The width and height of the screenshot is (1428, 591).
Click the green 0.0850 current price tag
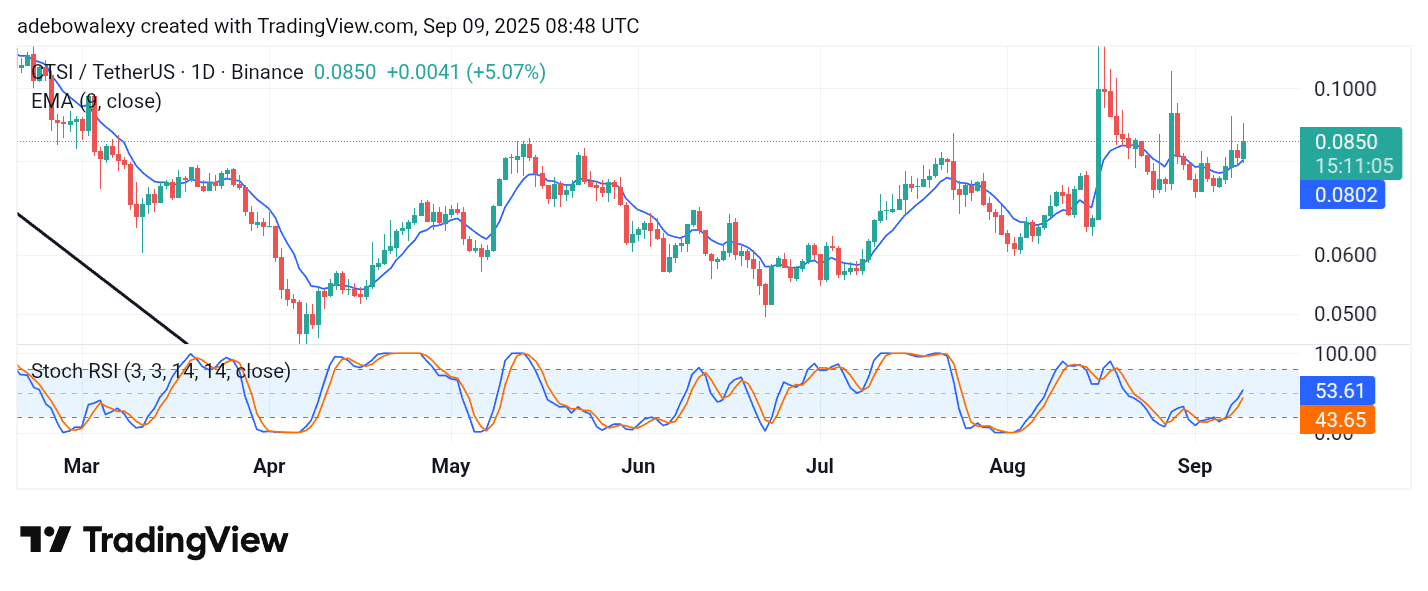tap(1346, 142)
